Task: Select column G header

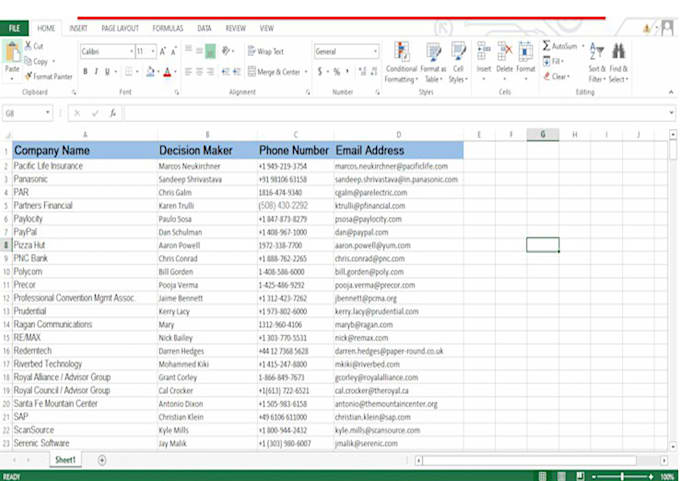Action: 543,134
